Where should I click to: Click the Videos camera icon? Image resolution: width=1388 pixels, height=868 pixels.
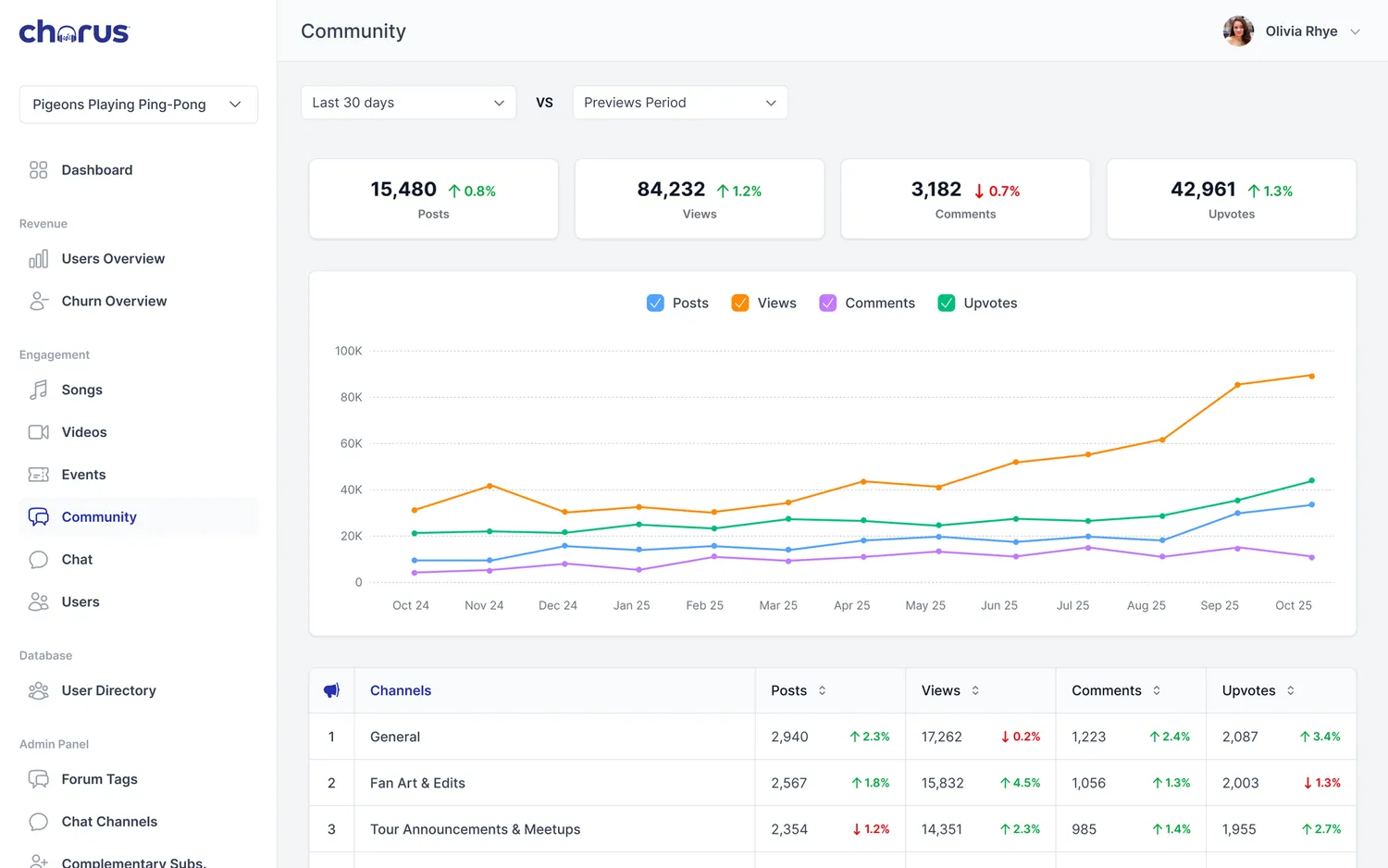38,432
